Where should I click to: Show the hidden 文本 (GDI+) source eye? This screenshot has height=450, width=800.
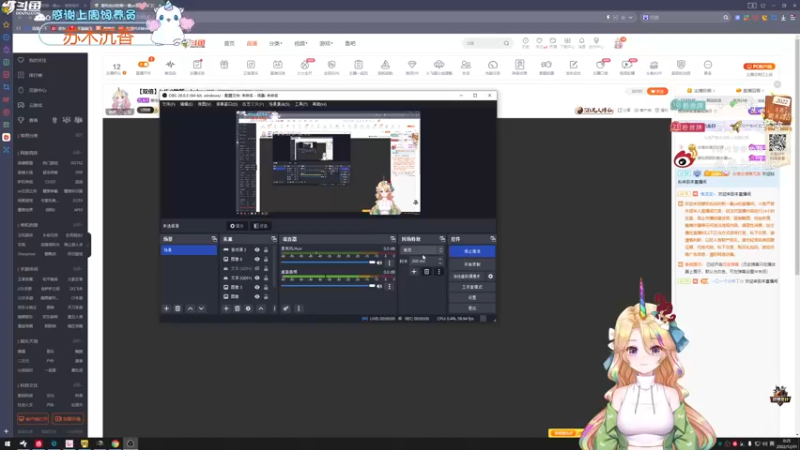point(257,268)
